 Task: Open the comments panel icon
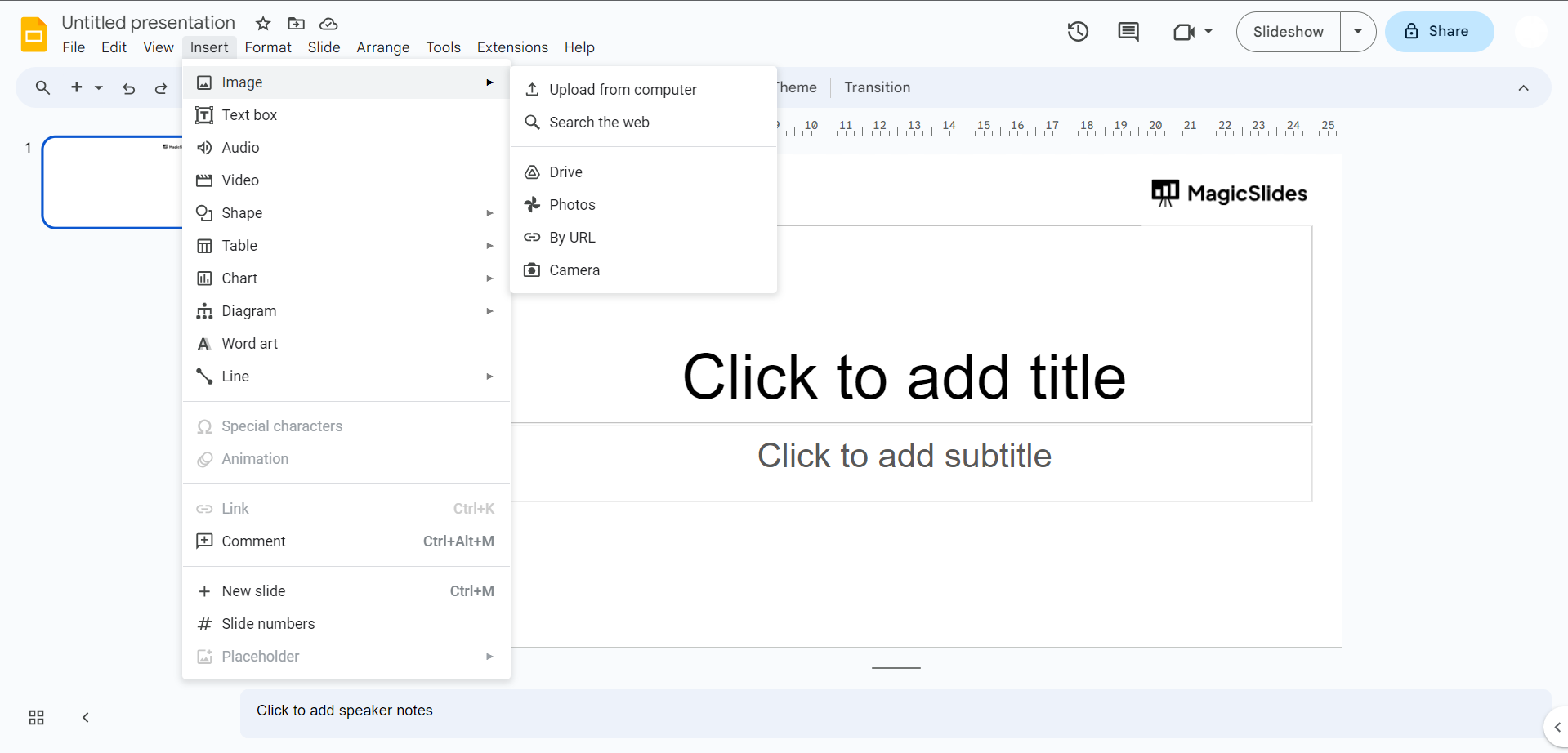1128,32
